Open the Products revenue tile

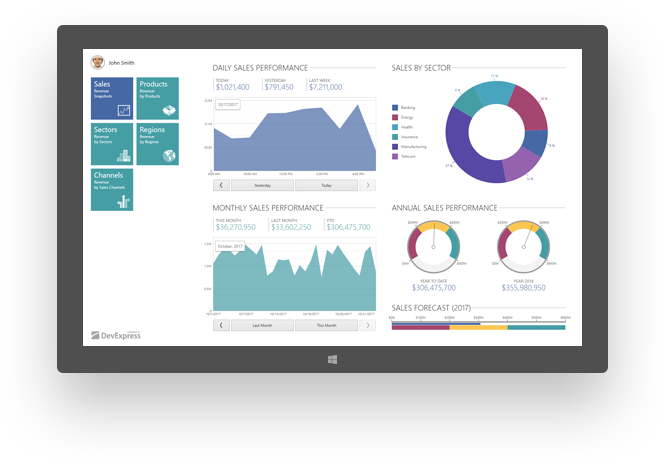point(158,98)
